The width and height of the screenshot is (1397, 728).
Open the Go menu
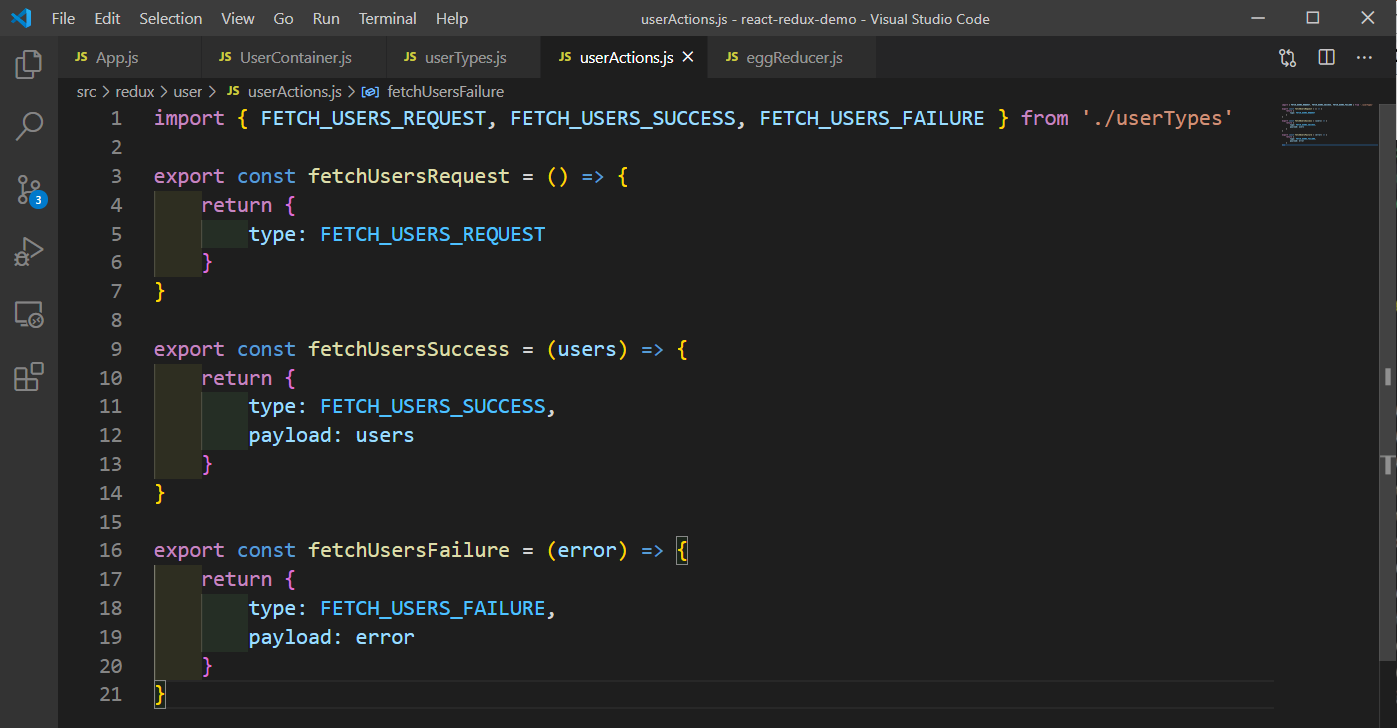point(283,18)
